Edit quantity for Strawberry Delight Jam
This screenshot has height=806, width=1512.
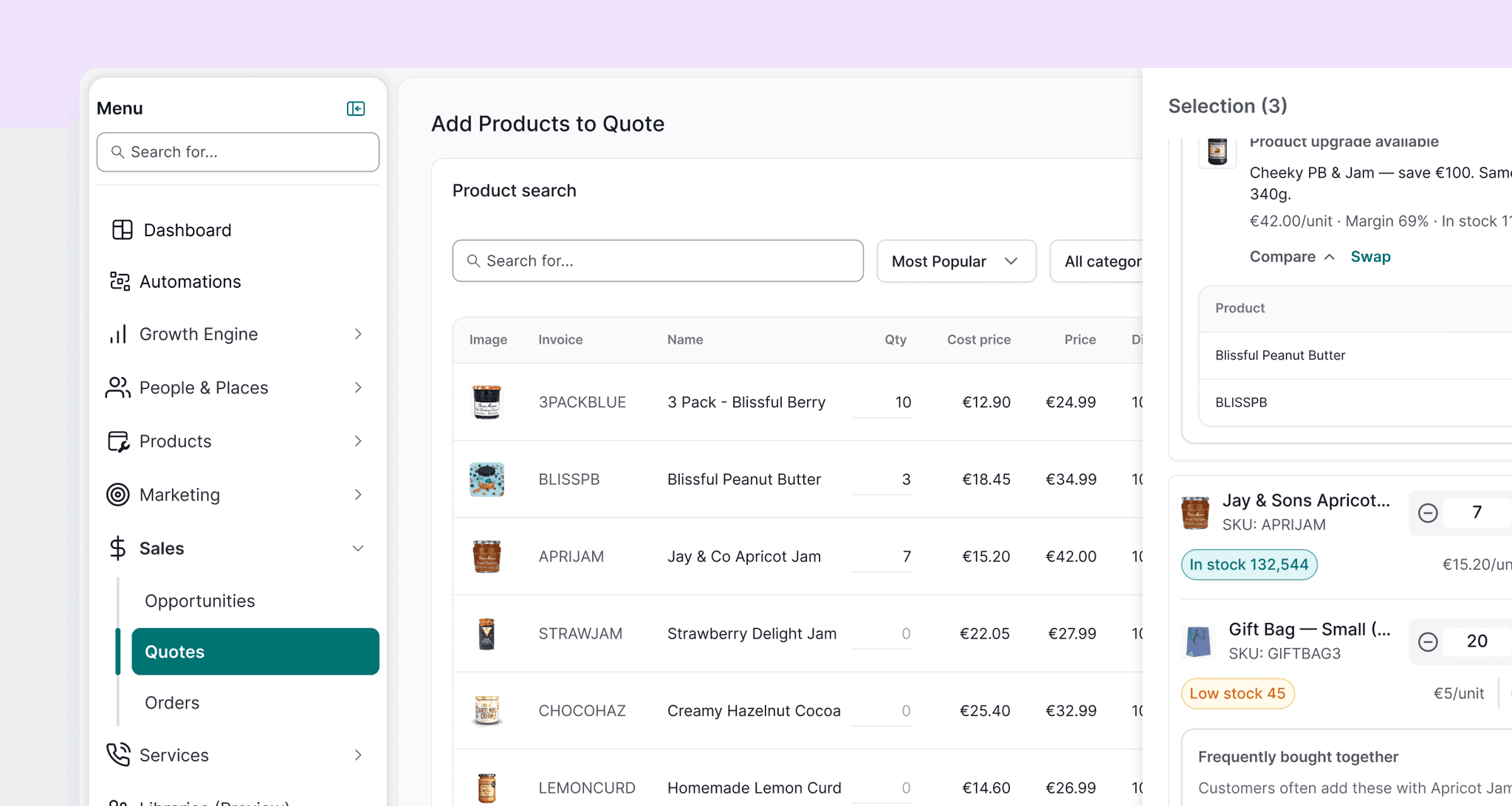coord(882,633)
